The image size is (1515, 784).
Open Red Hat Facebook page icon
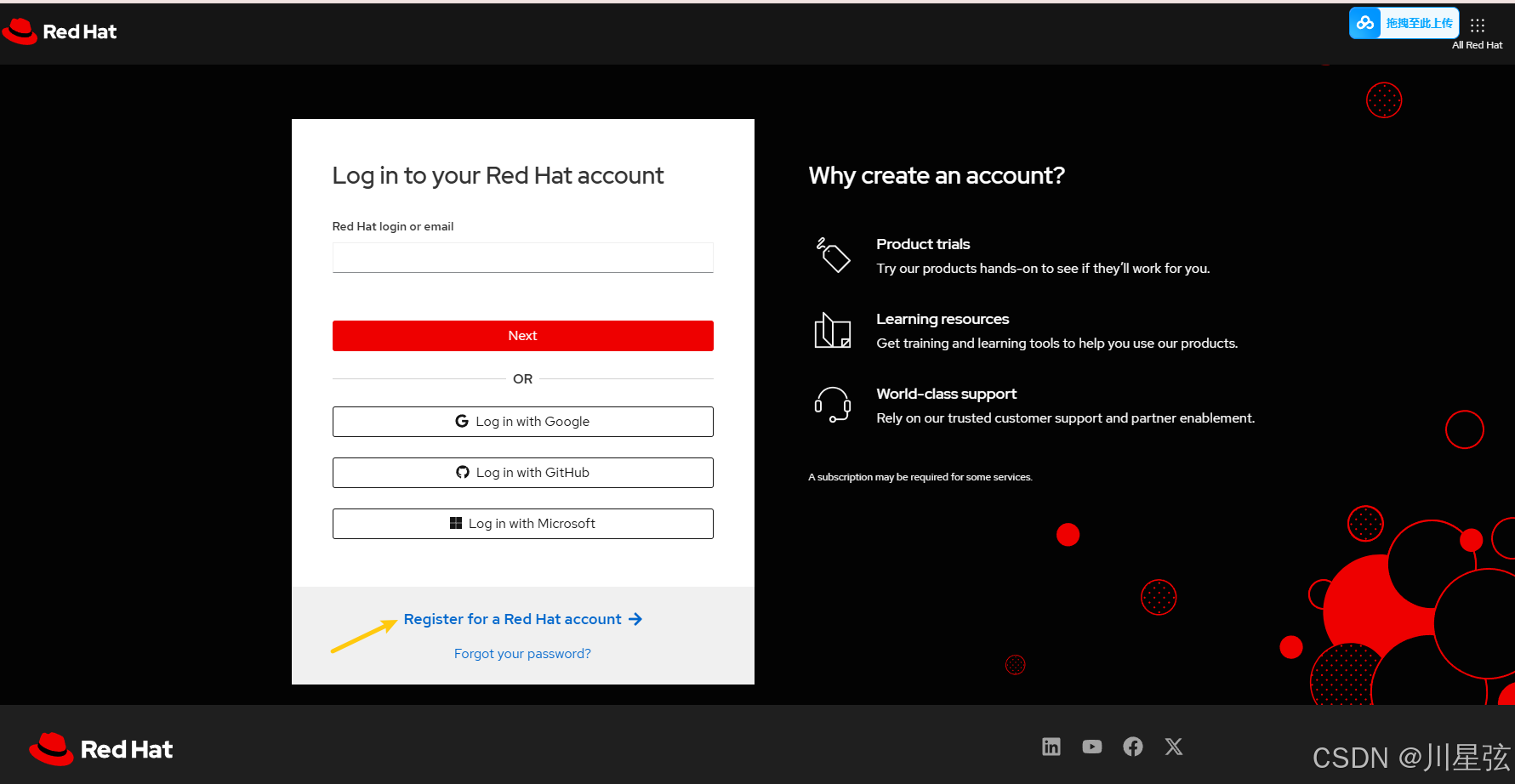coord(1133,747)
